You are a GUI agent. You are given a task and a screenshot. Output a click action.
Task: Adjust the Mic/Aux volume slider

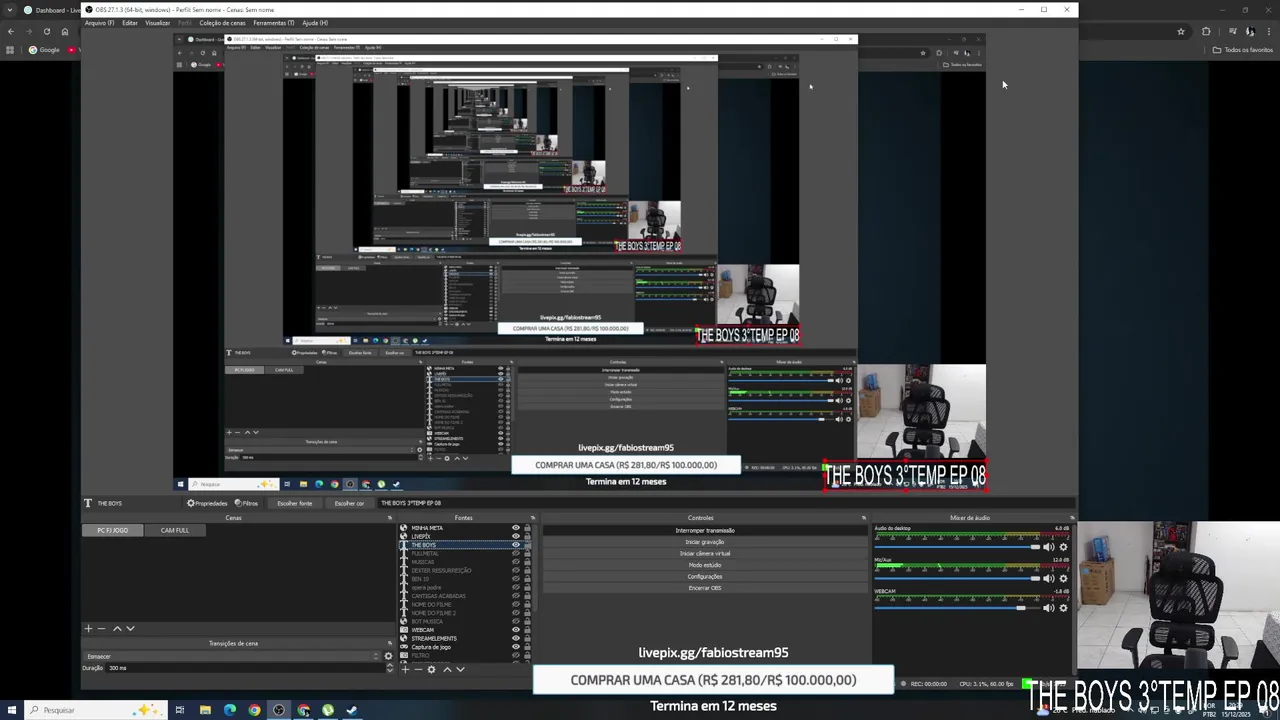click(957, 578)
